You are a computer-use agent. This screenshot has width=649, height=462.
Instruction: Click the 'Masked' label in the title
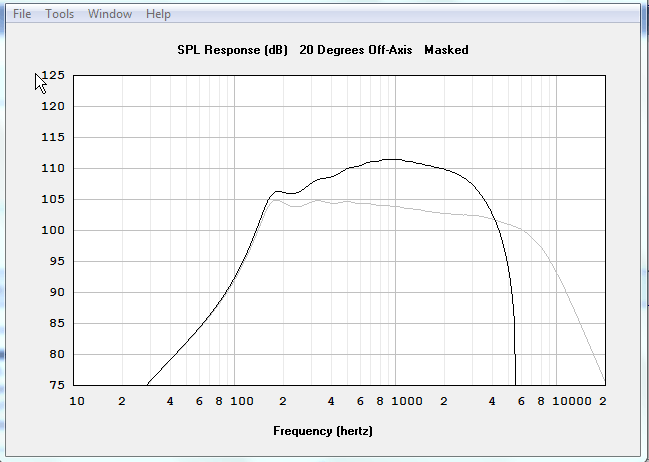[446, 50]
